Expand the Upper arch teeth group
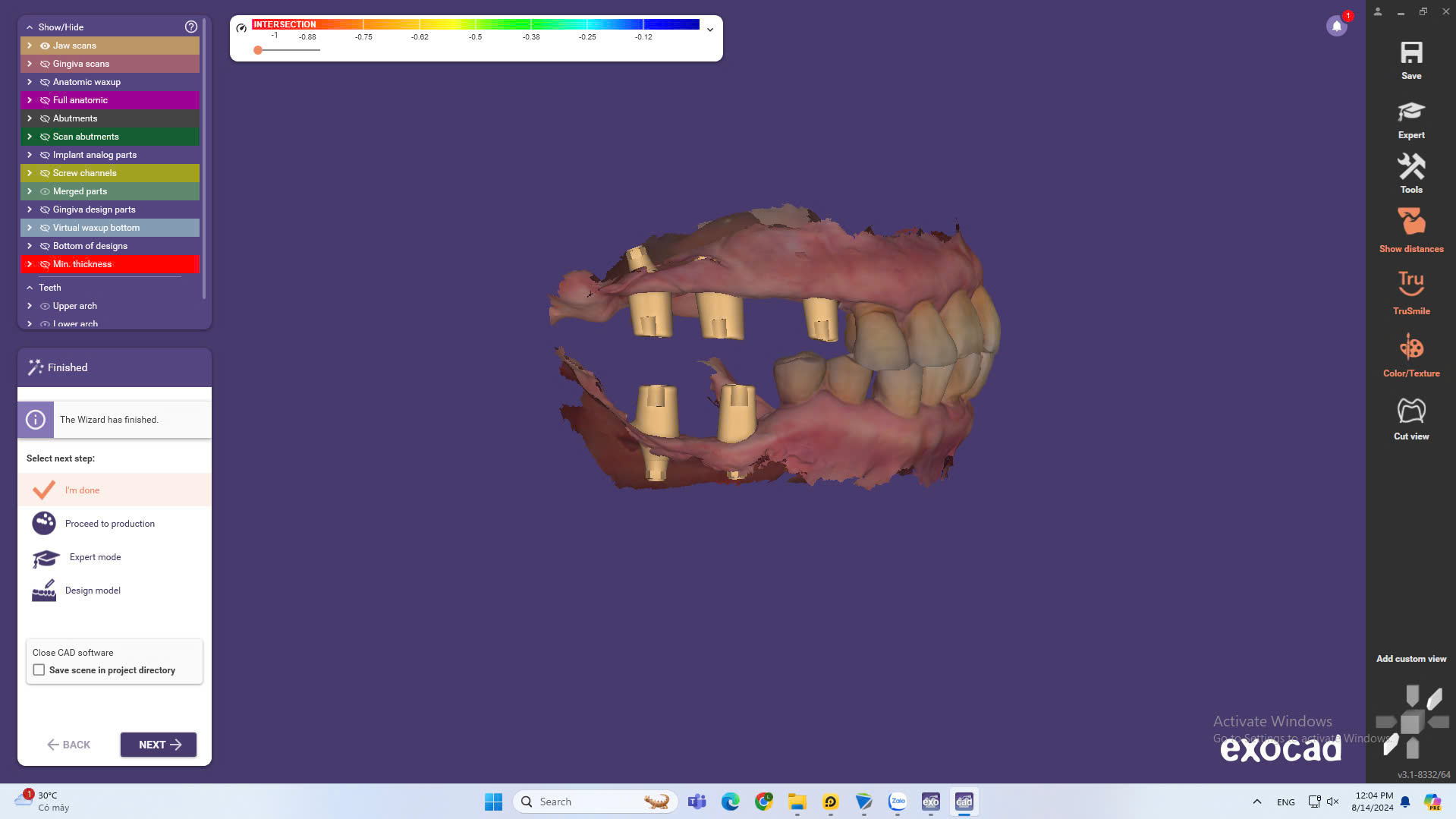 coord(30,306)
